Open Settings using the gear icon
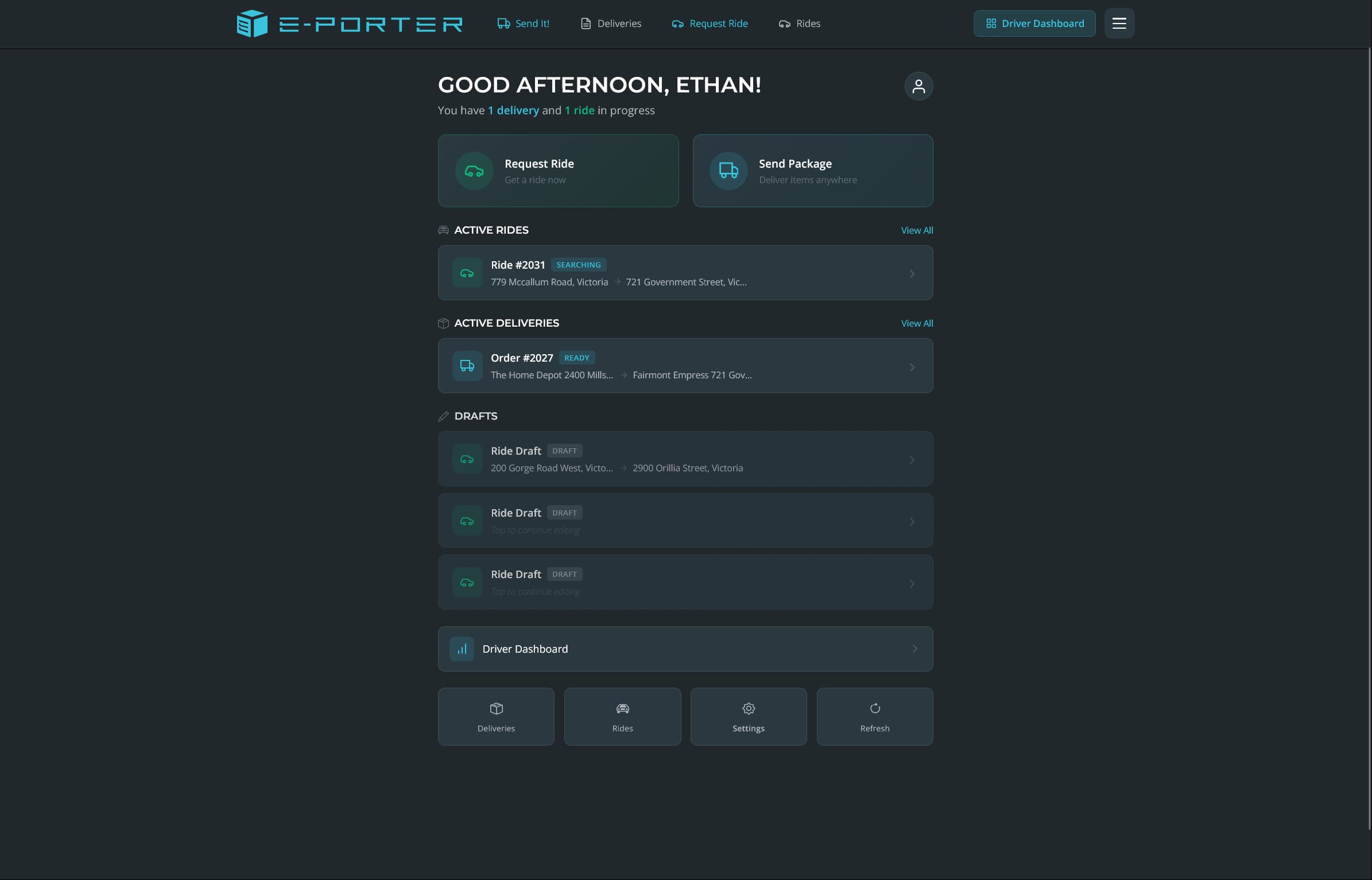Screen dimensions: 1372x880 coord(748,708)
